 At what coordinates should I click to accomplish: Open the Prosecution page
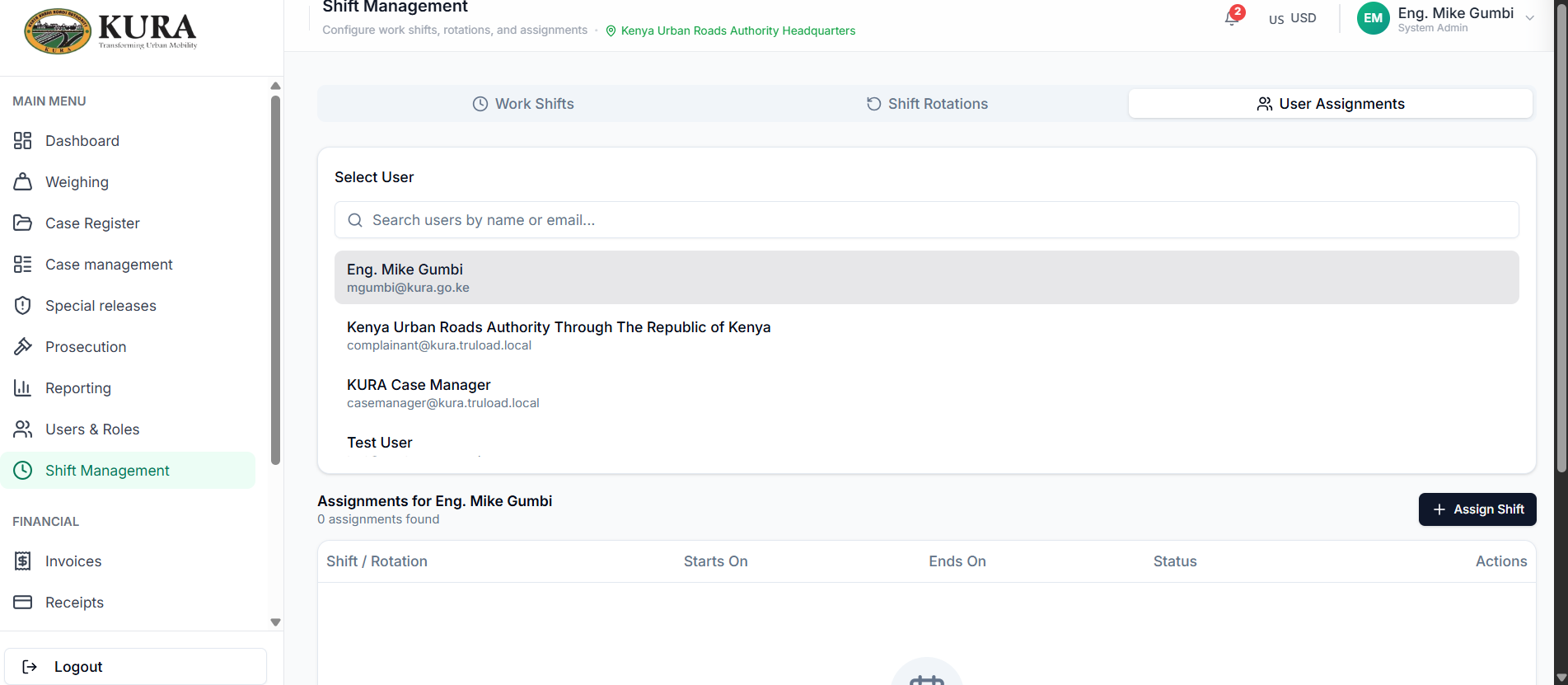pyautogui.click(x=128, y=347)
